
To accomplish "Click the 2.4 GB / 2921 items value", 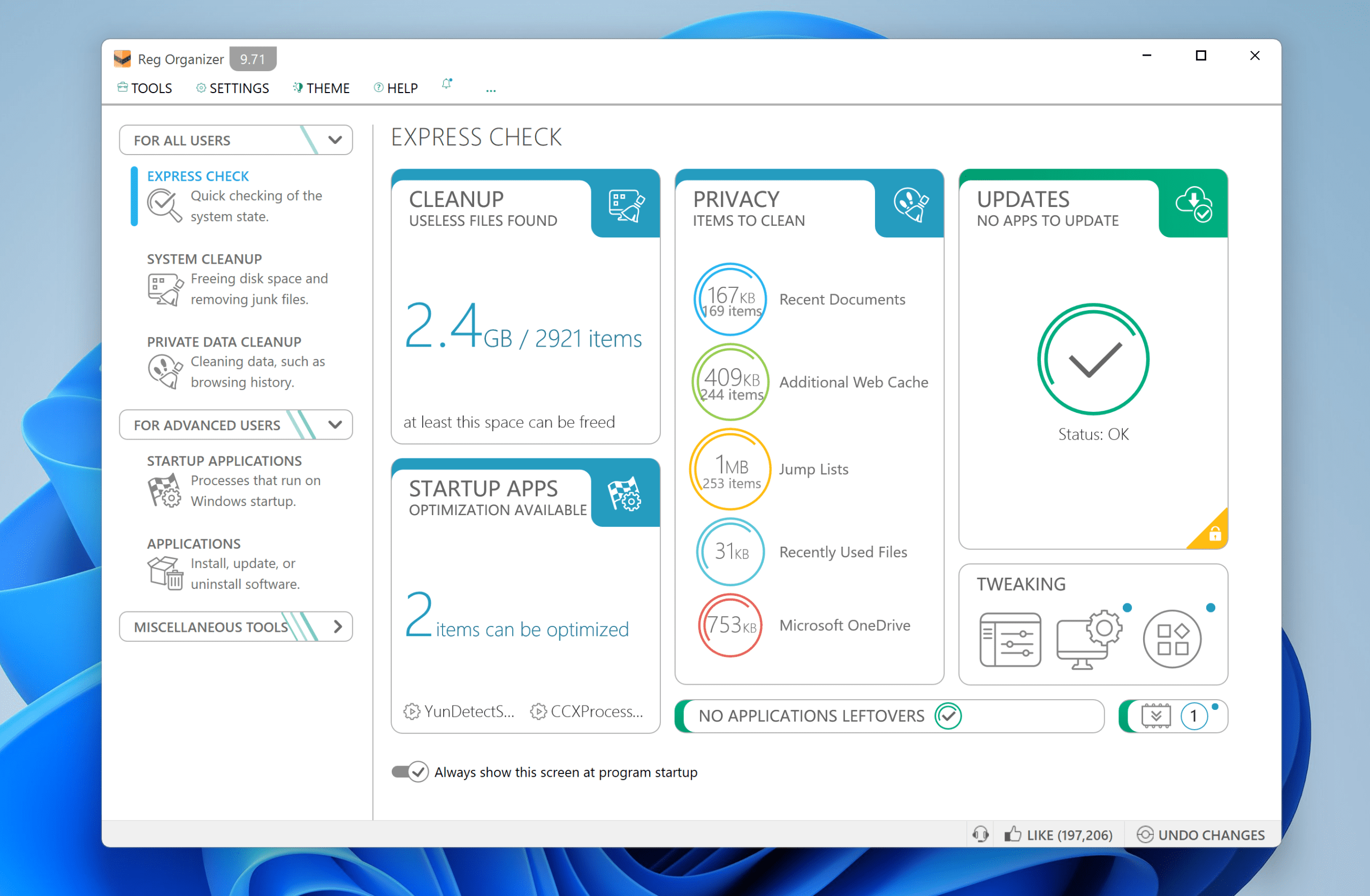I will click(x=523, y=327).
